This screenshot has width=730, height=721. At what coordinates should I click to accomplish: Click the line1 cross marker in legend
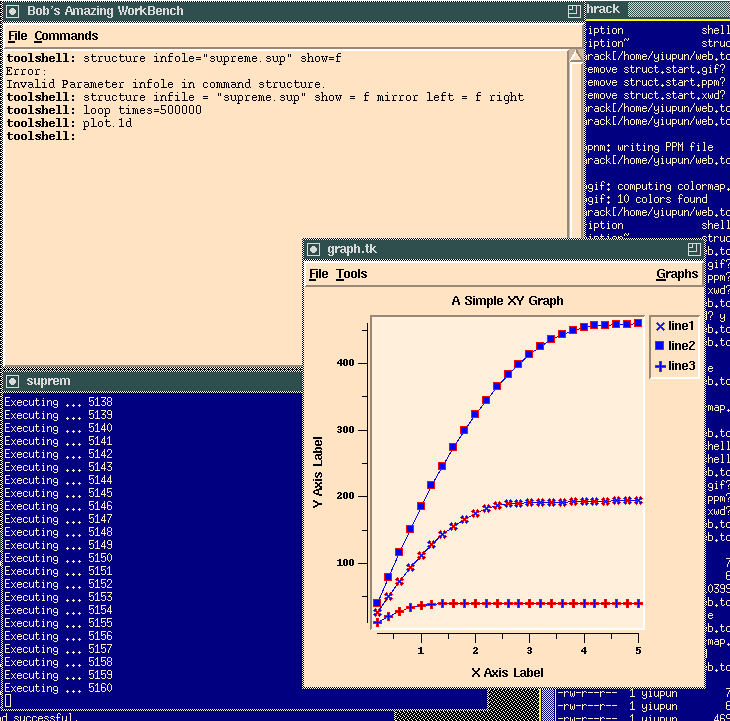click(x=660, y=326)
